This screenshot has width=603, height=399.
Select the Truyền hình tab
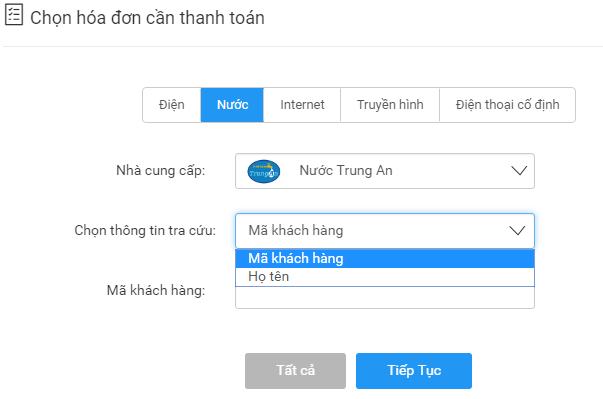390,105
